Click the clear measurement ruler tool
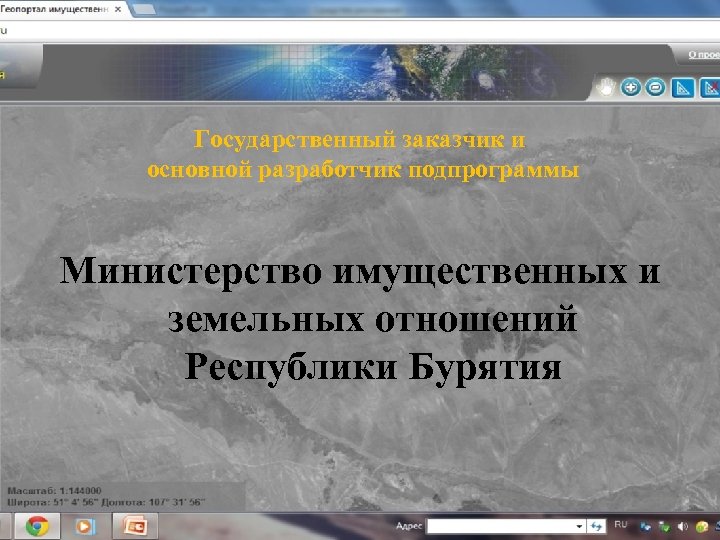Screen dimensions: 720x540 pos(710,88)
